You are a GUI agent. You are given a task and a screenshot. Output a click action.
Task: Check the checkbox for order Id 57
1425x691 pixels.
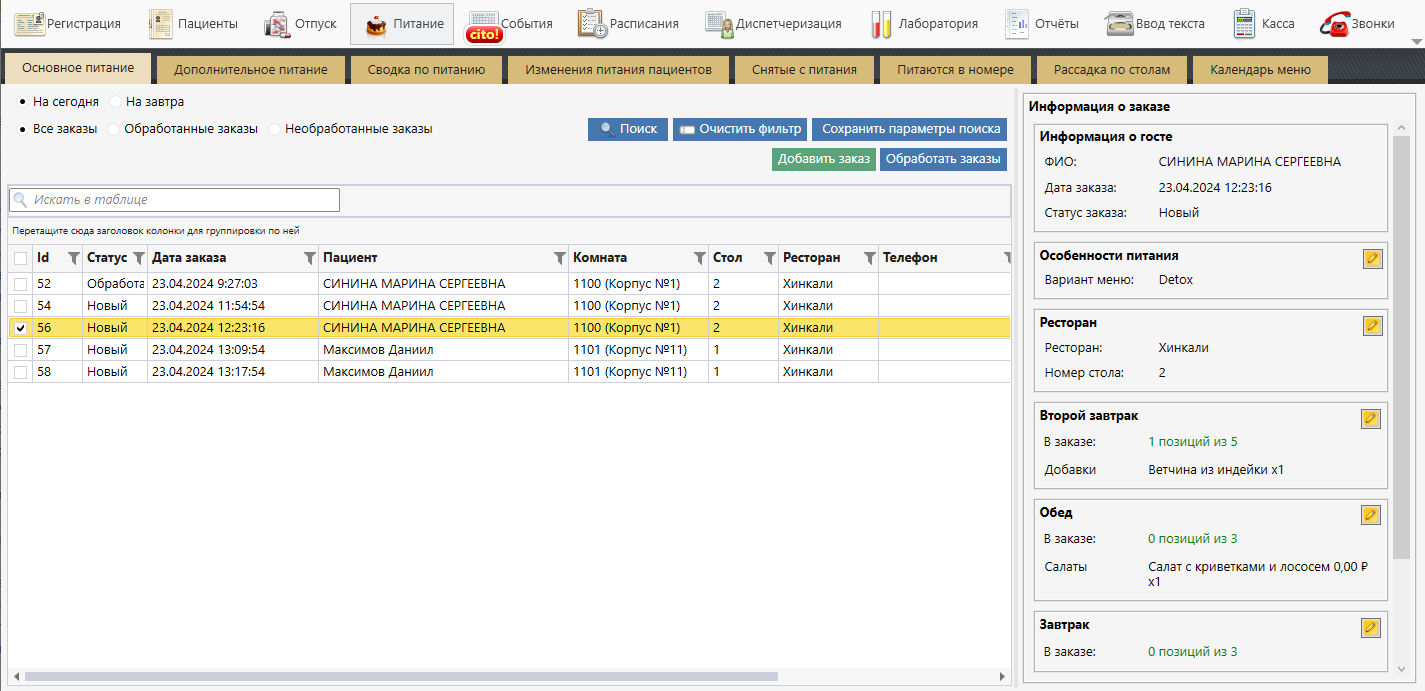(x=21, y=350)
